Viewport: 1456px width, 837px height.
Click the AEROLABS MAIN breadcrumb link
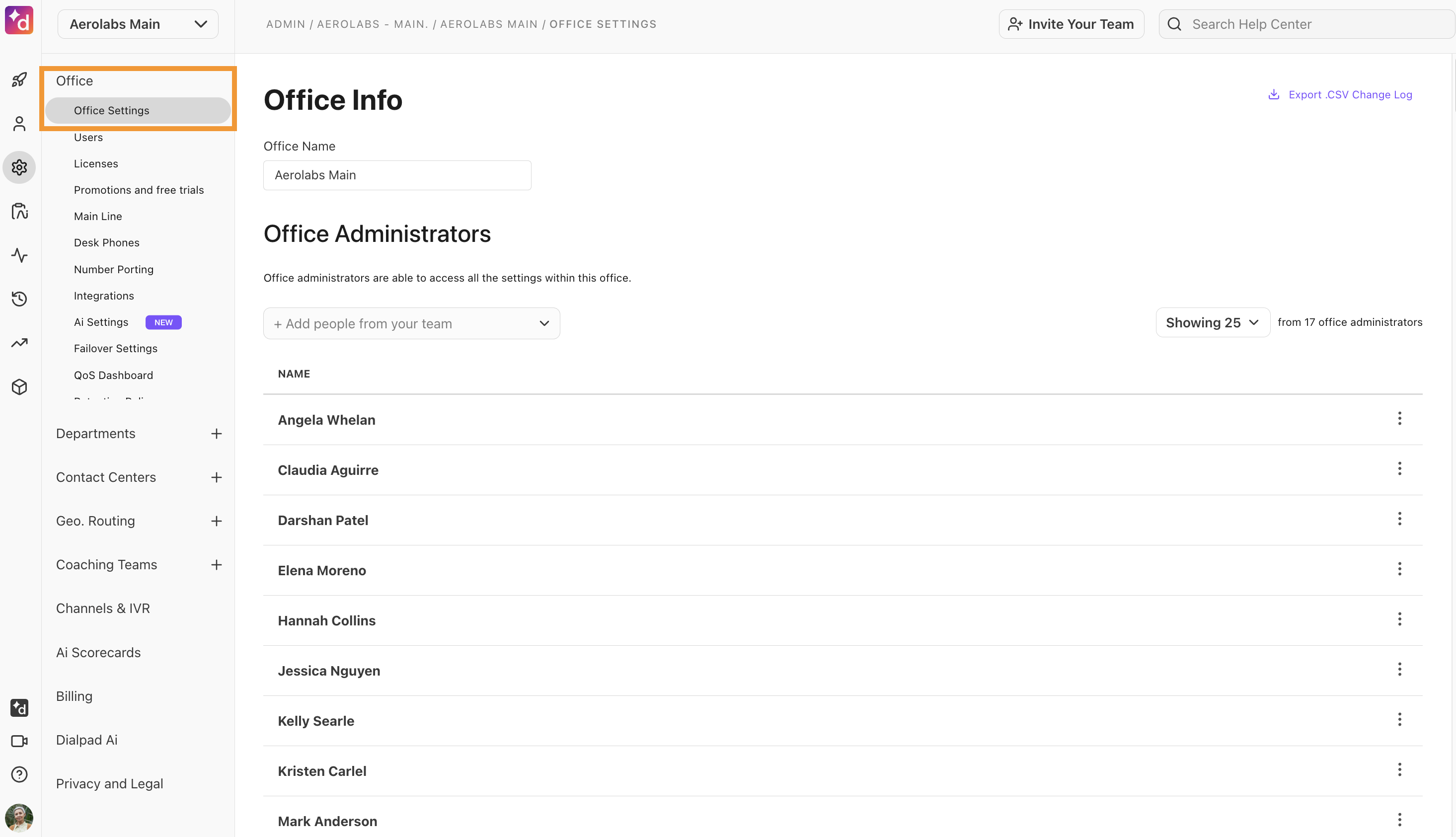pyautogui.click(x=489, y=24)
